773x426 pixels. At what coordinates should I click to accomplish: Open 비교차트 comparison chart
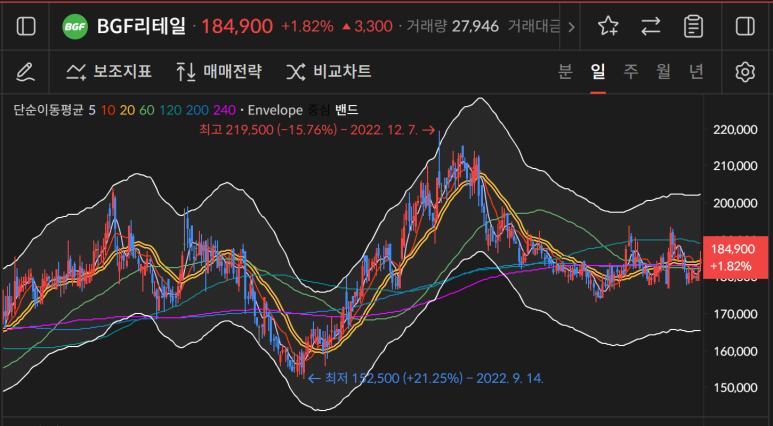[328, 72]
